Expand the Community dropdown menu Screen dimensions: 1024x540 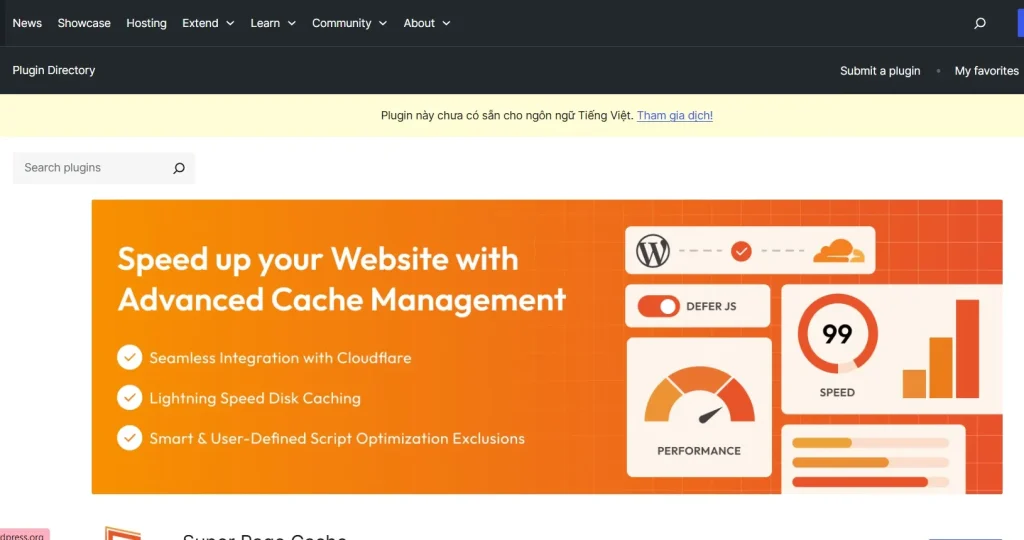[349, 23]
